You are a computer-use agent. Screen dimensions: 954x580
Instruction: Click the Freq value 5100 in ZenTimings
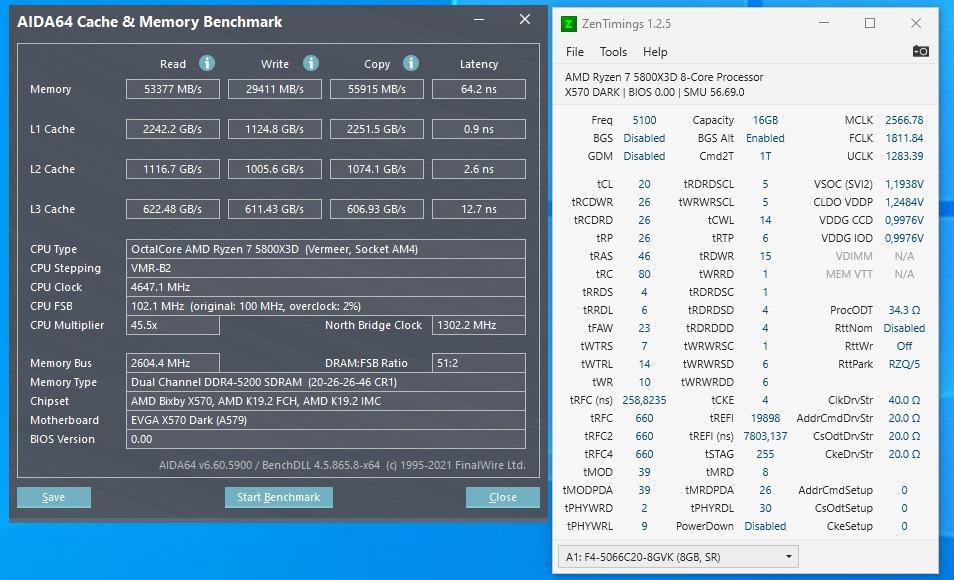pyautogui.click(x=644, y=121)
